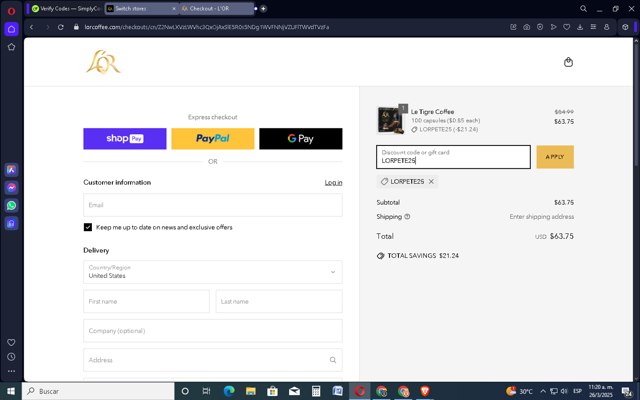Pay with the PayPal button
The width and height of the screenshot is (640, 400).
213,139
